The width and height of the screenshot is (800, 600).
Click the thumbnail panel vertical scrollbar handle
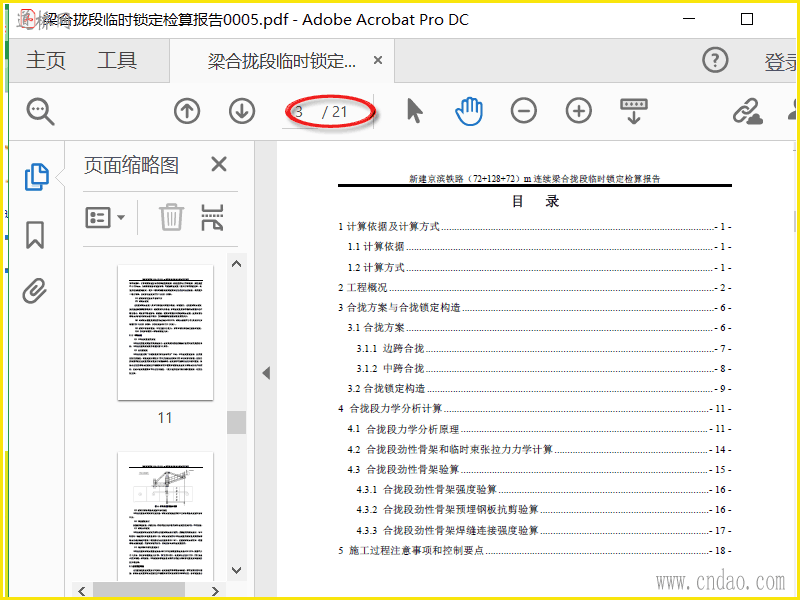[x=236, y=422]
